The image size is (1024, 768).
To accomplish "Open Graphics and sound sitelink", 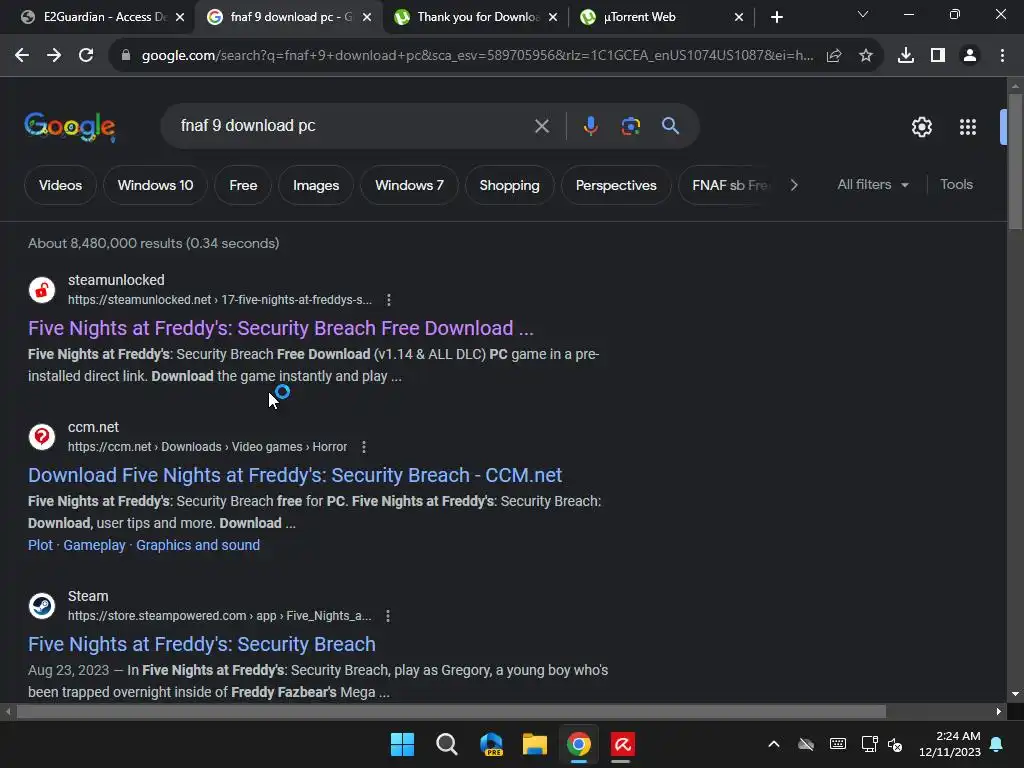I will pyautogui.click(x=198, y=545).
